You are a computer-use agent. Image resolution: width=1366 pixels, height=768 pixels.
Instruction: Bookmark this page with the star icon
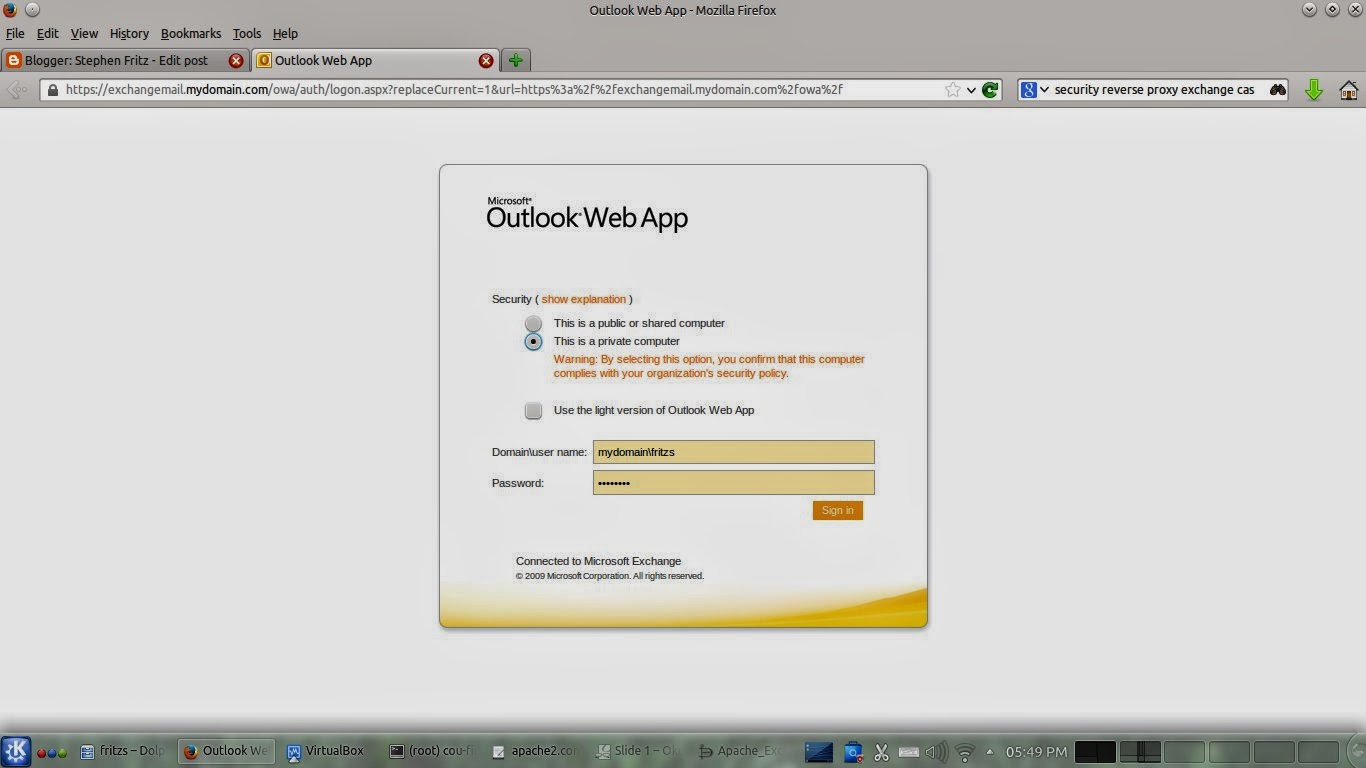[953, 90]
